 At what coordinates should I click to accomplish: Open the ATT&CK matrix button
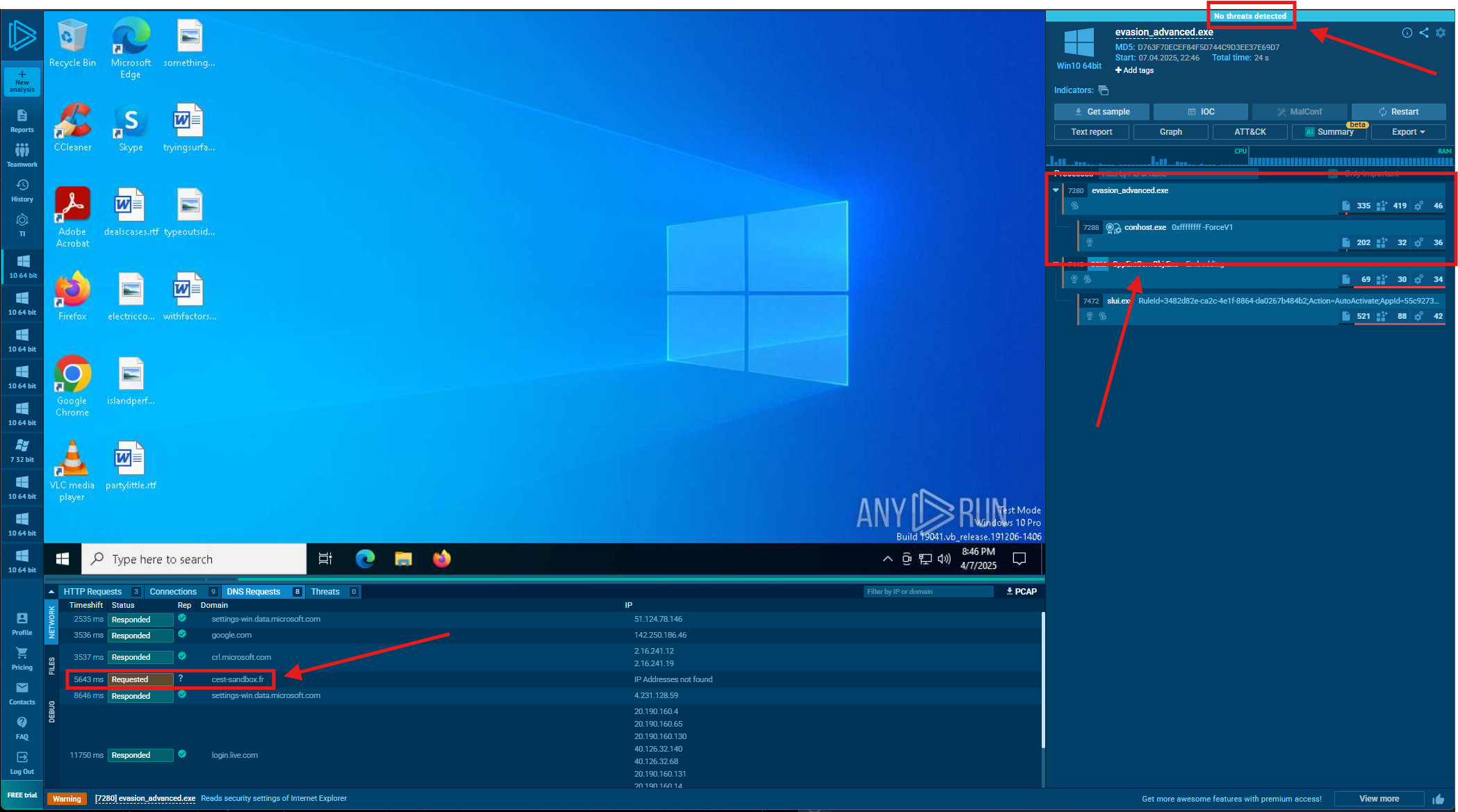[x=1250, y=132]
